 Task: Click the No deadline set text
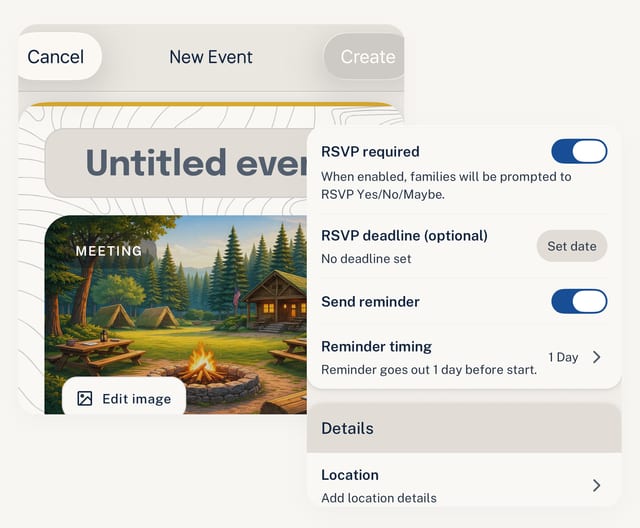point(366,259)
